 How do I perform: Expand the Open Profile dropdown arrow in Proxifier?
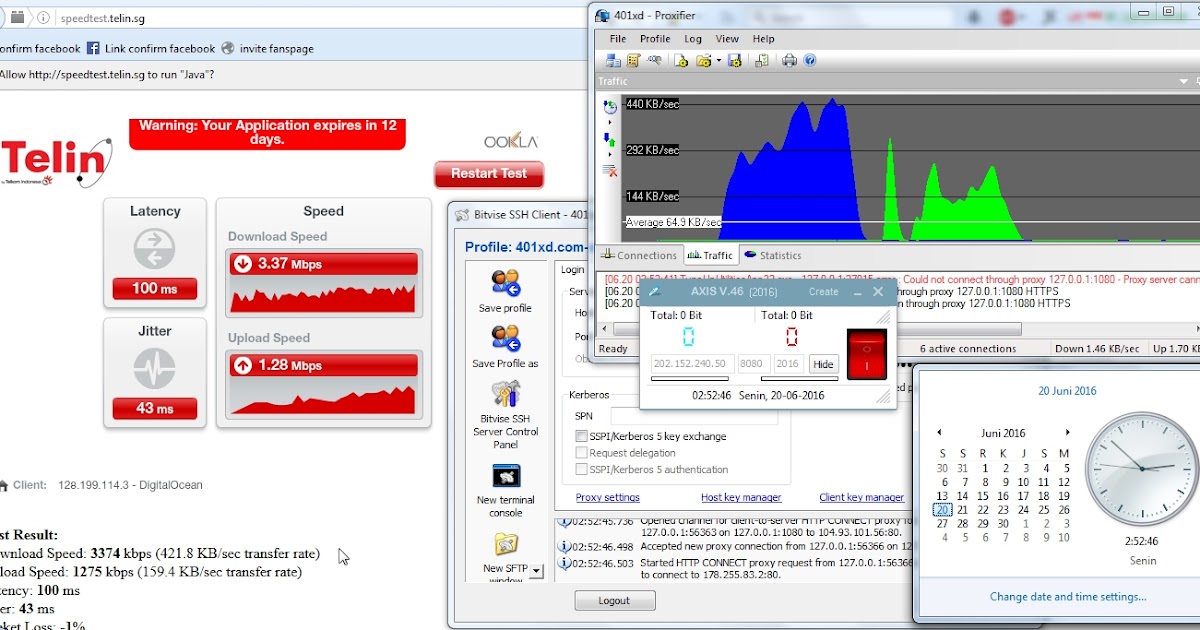718,60
